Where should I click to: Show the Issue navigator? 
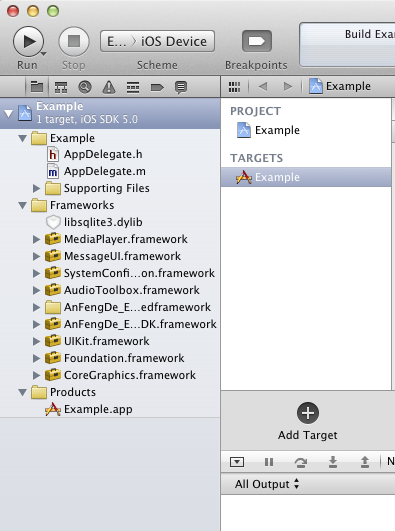[x=109, y=87]
